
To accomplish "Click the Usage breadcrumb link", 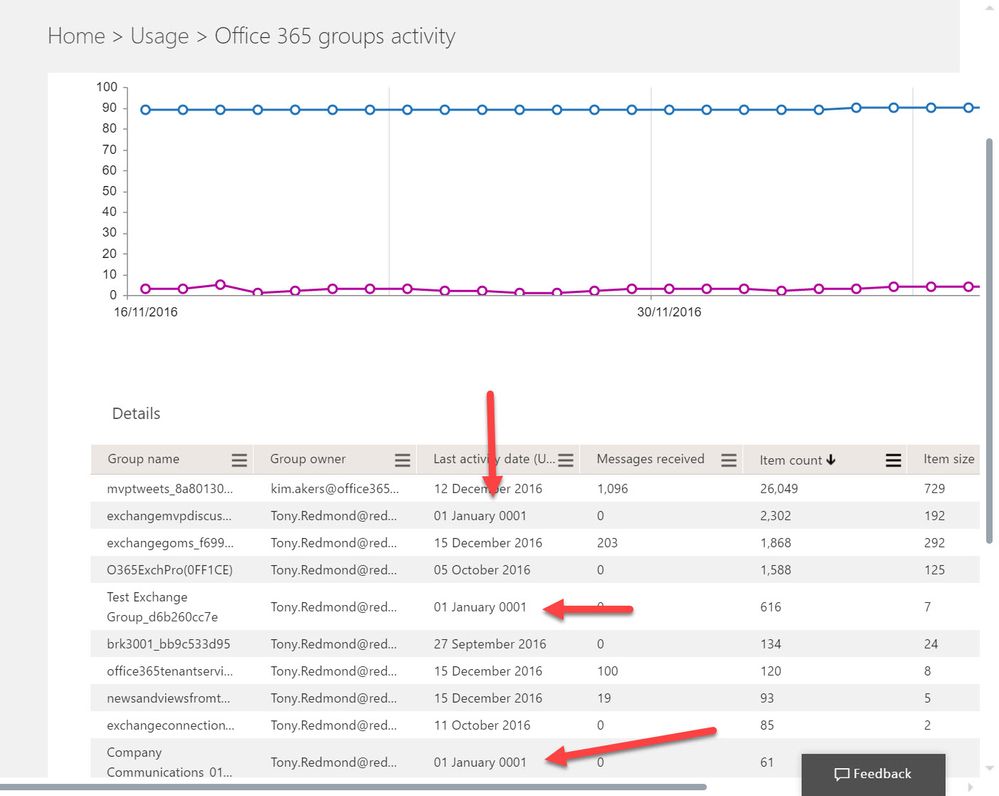I will pos(160,35).
